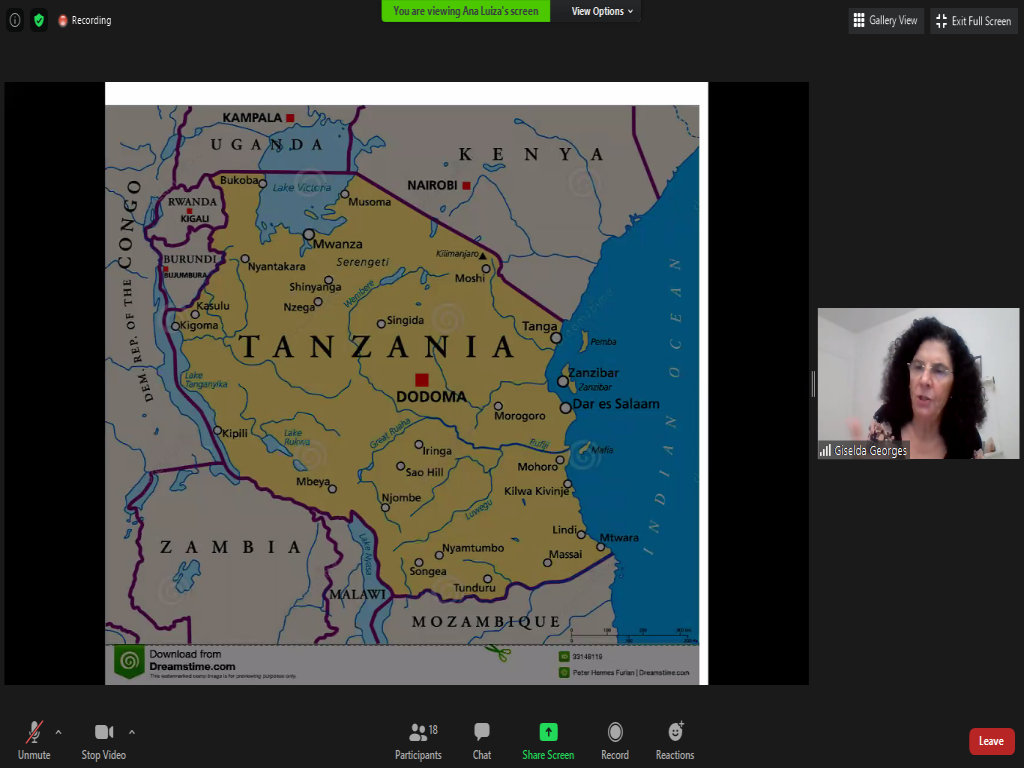This screenshot has height=768, width=1024.
Task: Open the meeting information icon
Action: 15,20
